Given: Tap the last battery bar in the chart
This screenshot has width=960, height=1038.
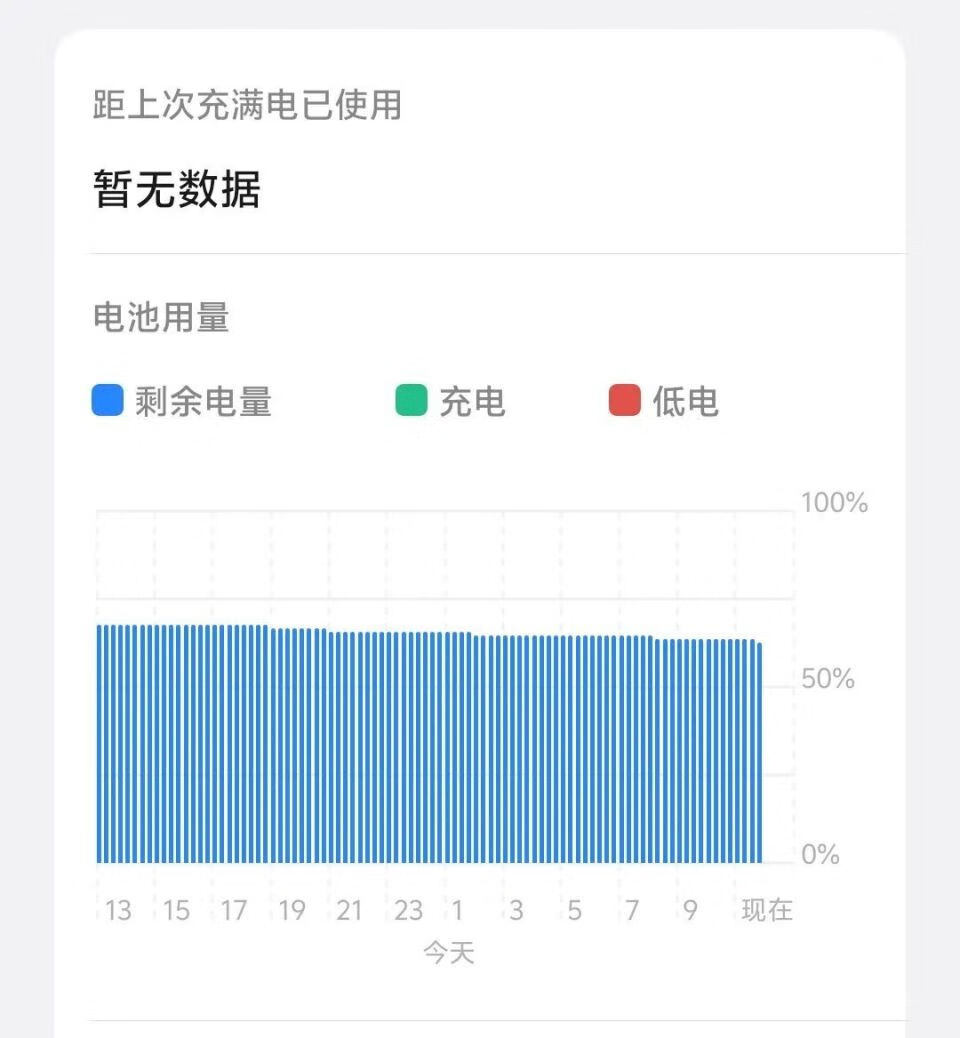Looking at the screenshot, I should (760, 750).
